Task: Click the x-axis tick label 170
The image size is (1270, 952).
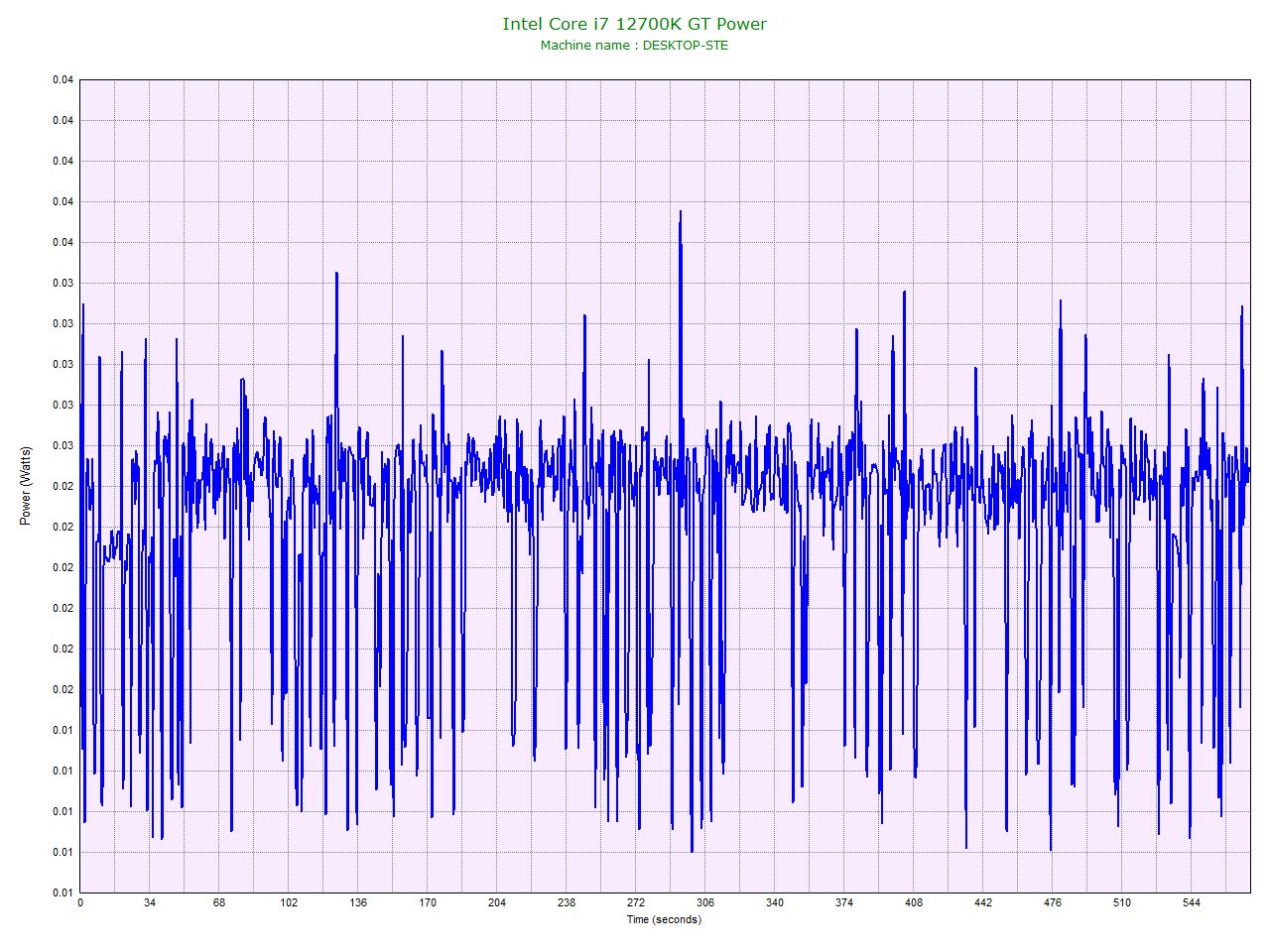Action: tap(428, 903)
